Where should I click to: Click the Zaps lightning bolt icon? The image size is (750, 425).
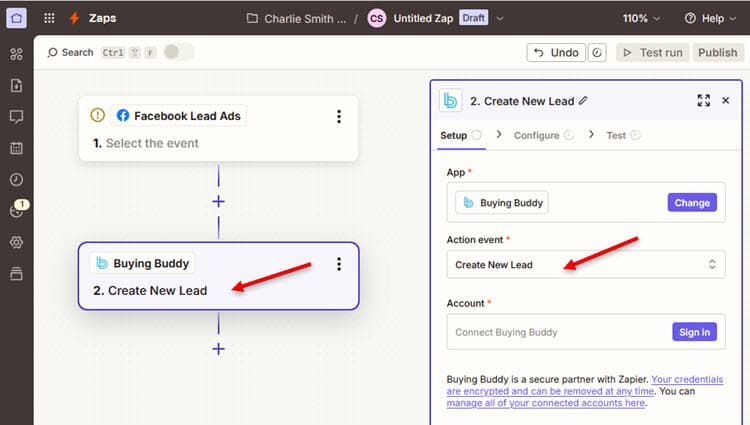tap(74, 18)
